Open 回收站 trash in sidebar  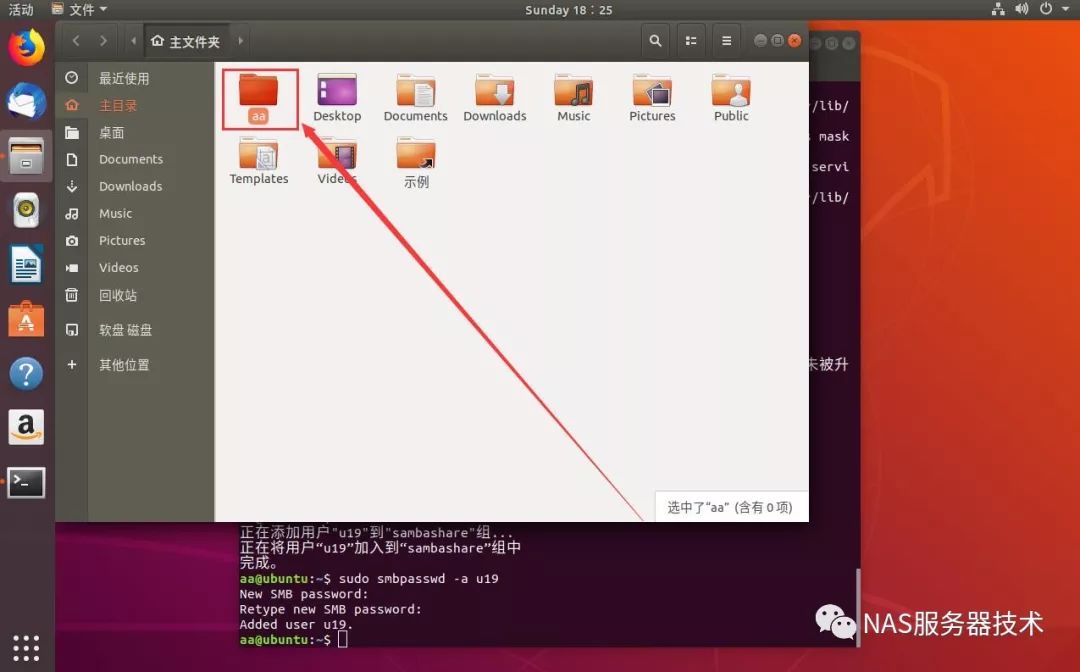(x=134, y=295)
